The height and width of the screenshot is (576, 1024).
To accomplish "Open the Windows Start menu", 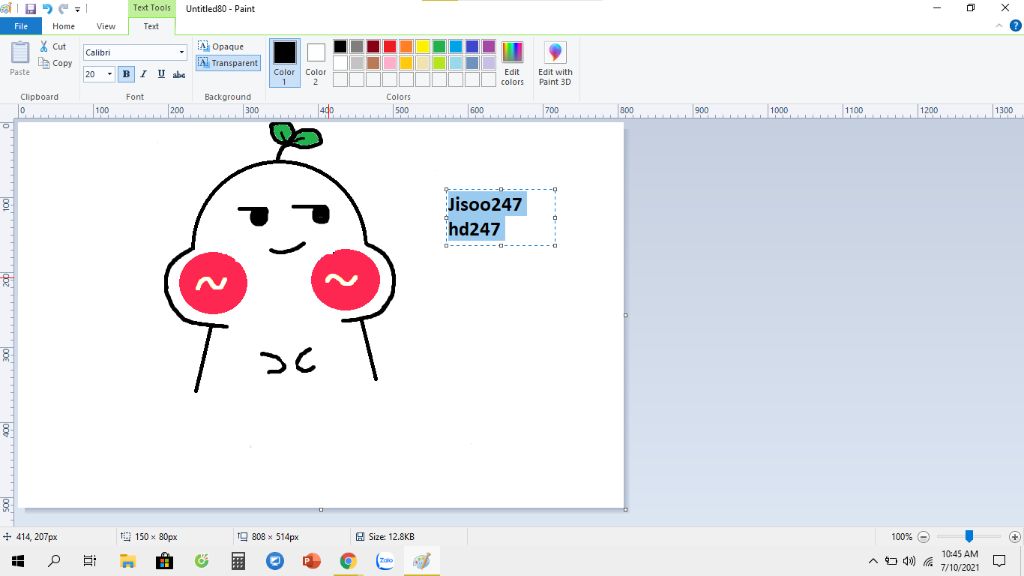I will [18, 561].
